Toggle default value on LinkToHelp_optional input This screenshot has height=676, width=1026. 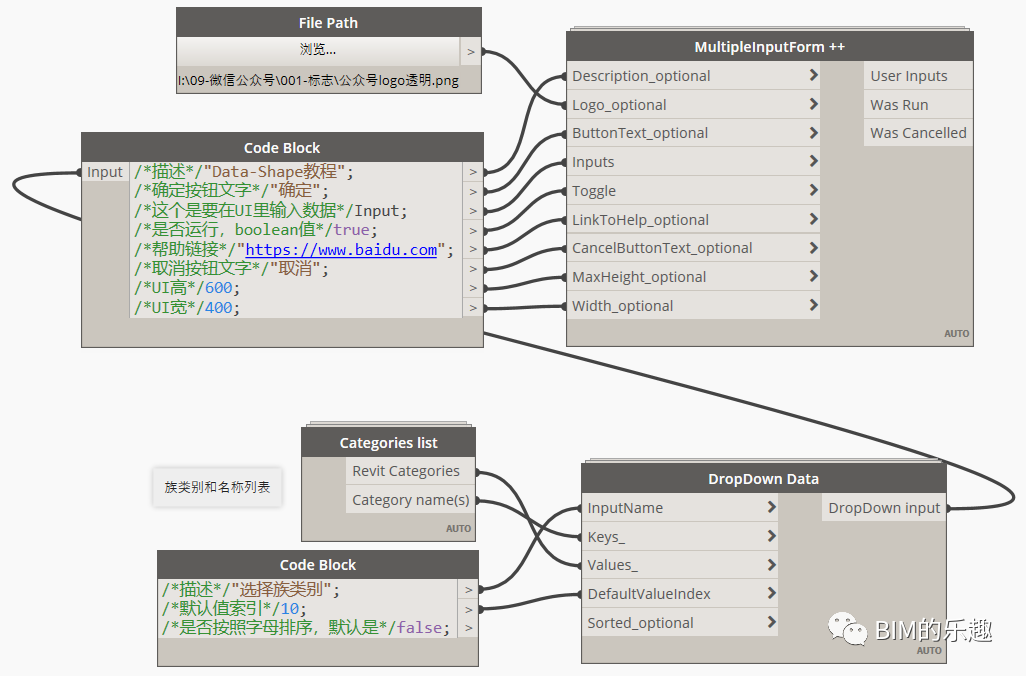coord(815,219)
